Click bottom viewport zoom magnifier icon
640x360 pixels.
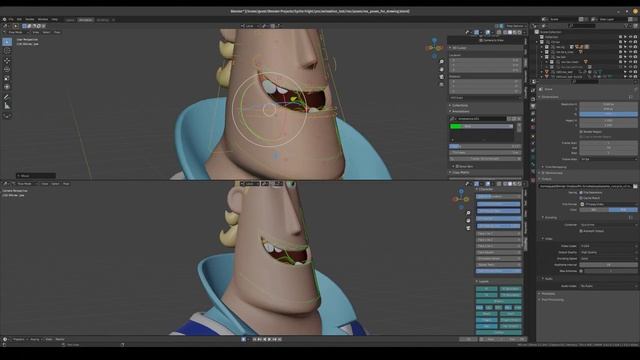click(x=468, y=213)
